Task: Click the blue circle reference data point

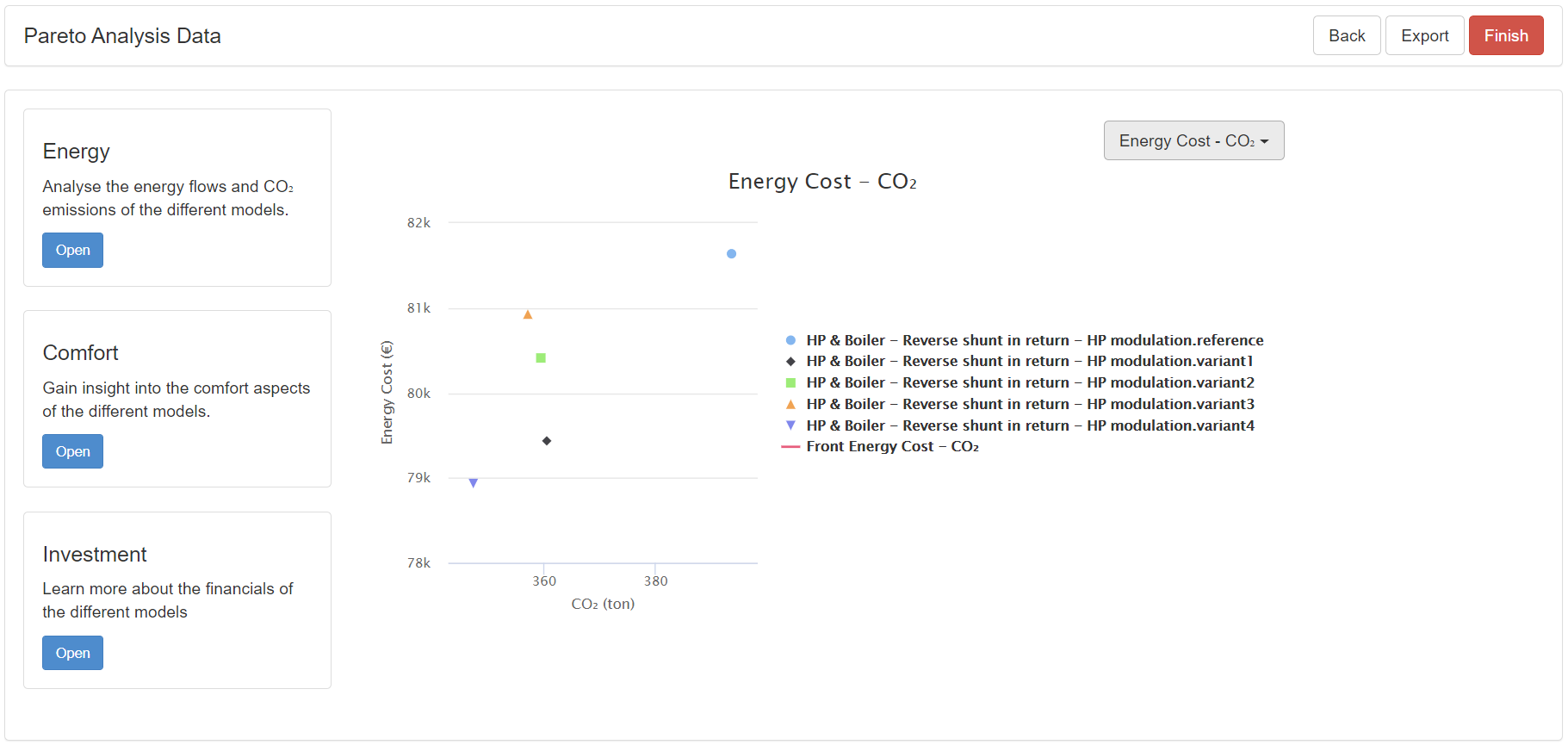Action: point(731,254)
